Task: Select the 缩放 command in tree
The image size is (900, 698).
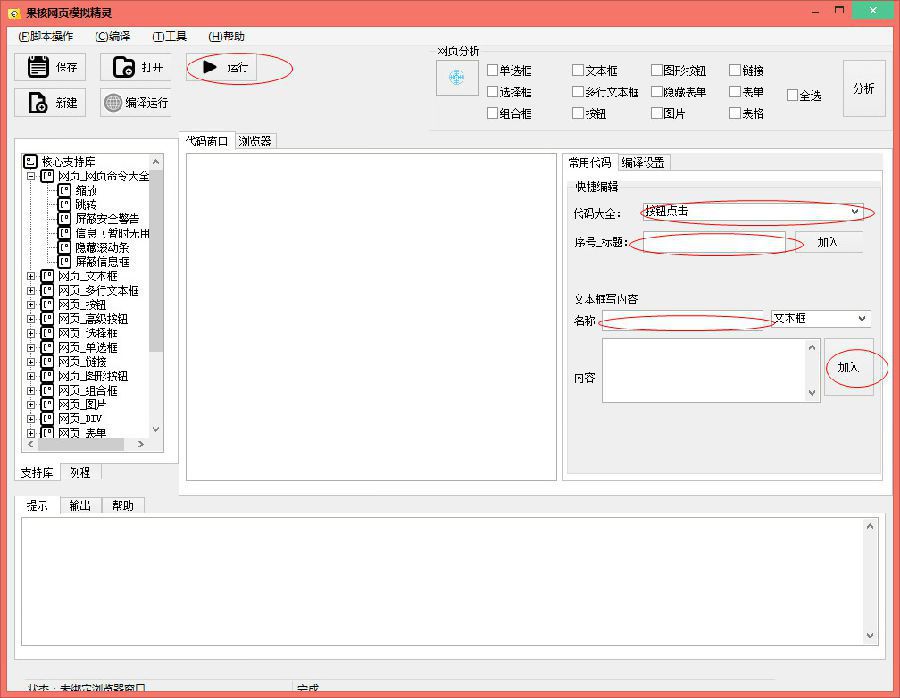Action: coord(86,190)
